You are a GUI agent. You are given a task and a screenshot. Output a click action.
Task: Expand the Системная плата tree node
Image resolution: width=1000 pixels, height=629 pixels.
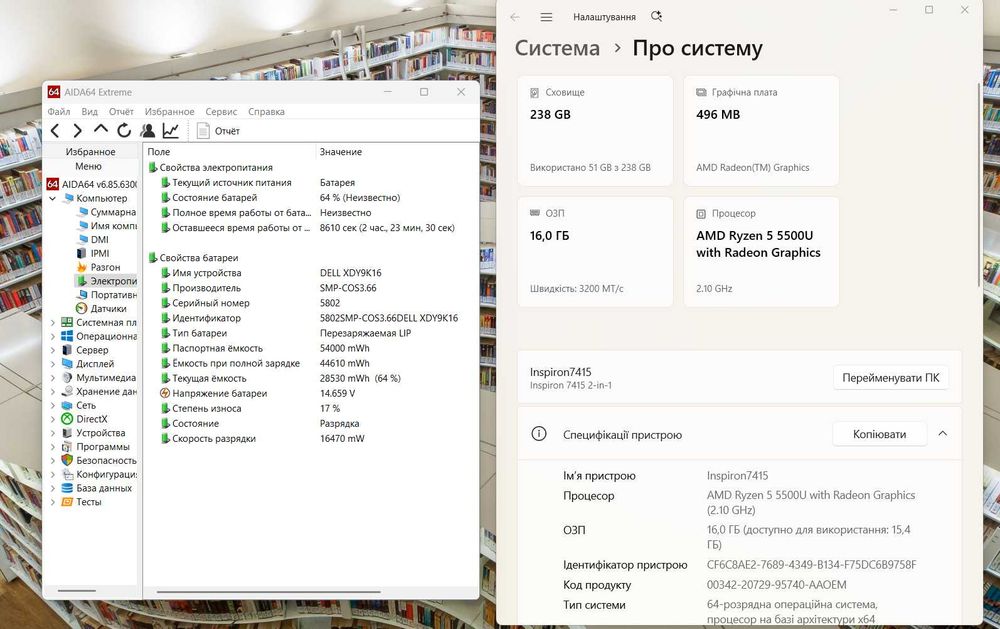pos(52,323)
